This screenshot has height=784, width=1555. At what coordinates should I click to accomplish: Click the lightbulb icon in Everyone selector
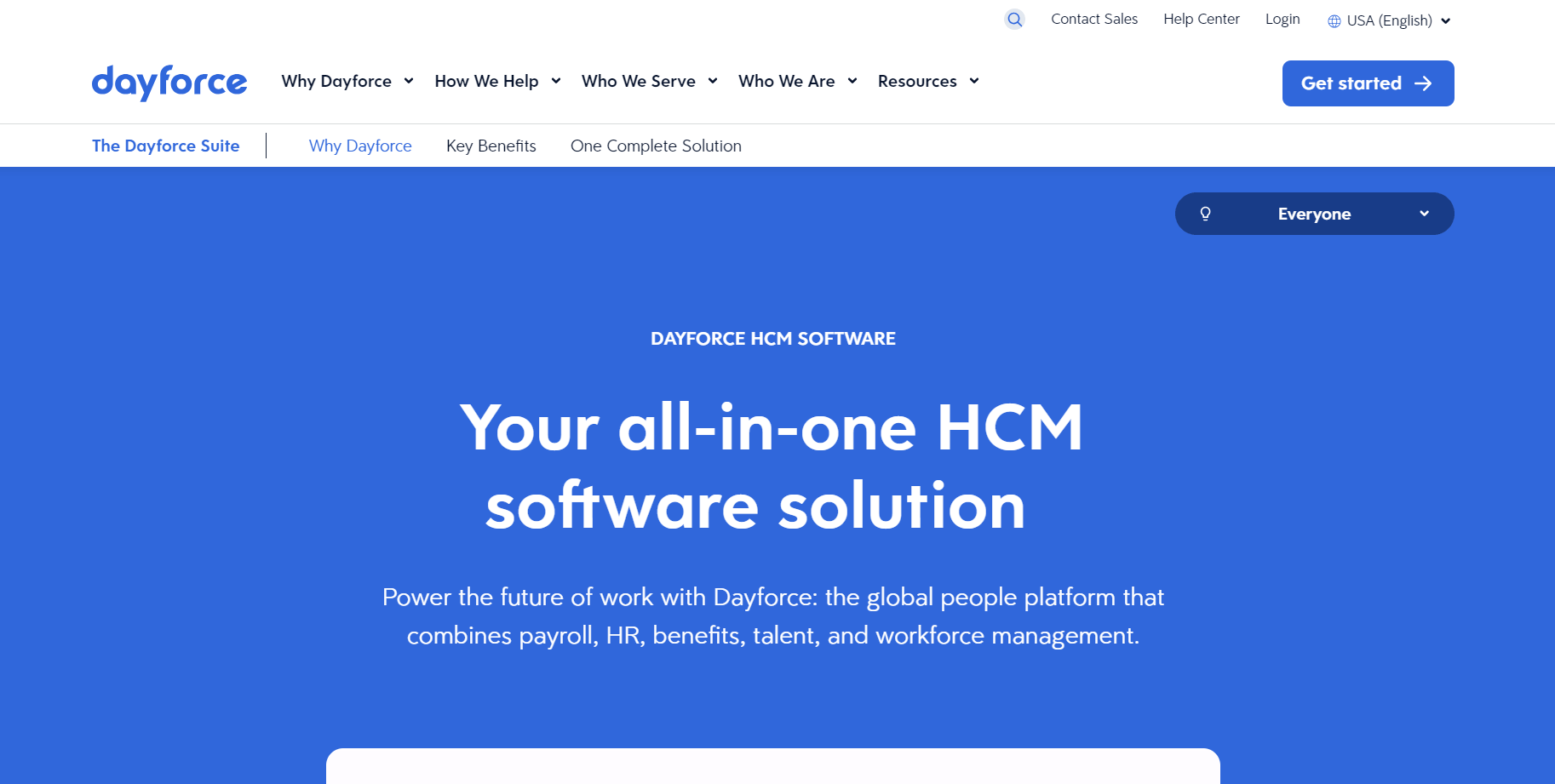(1205, 214)
